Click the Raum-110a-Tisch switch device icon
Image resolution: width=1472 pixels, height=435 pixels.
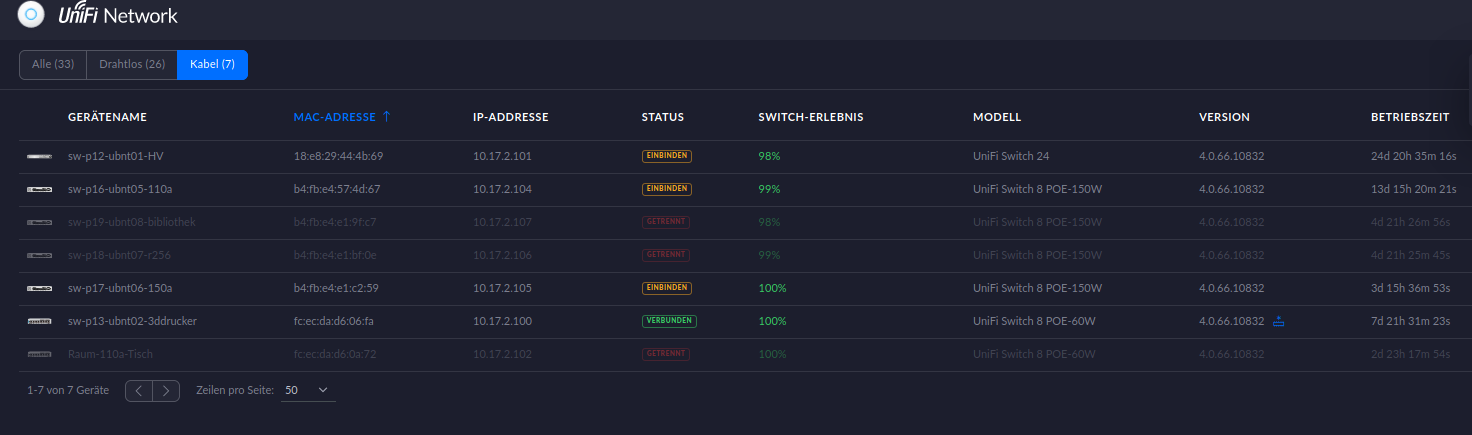tap(39, 354)
